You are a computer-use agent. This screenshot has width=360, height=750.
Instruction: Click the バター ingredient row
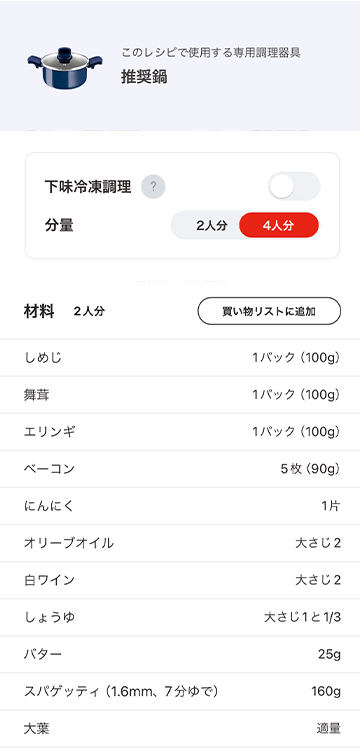[x=180, y=654]
